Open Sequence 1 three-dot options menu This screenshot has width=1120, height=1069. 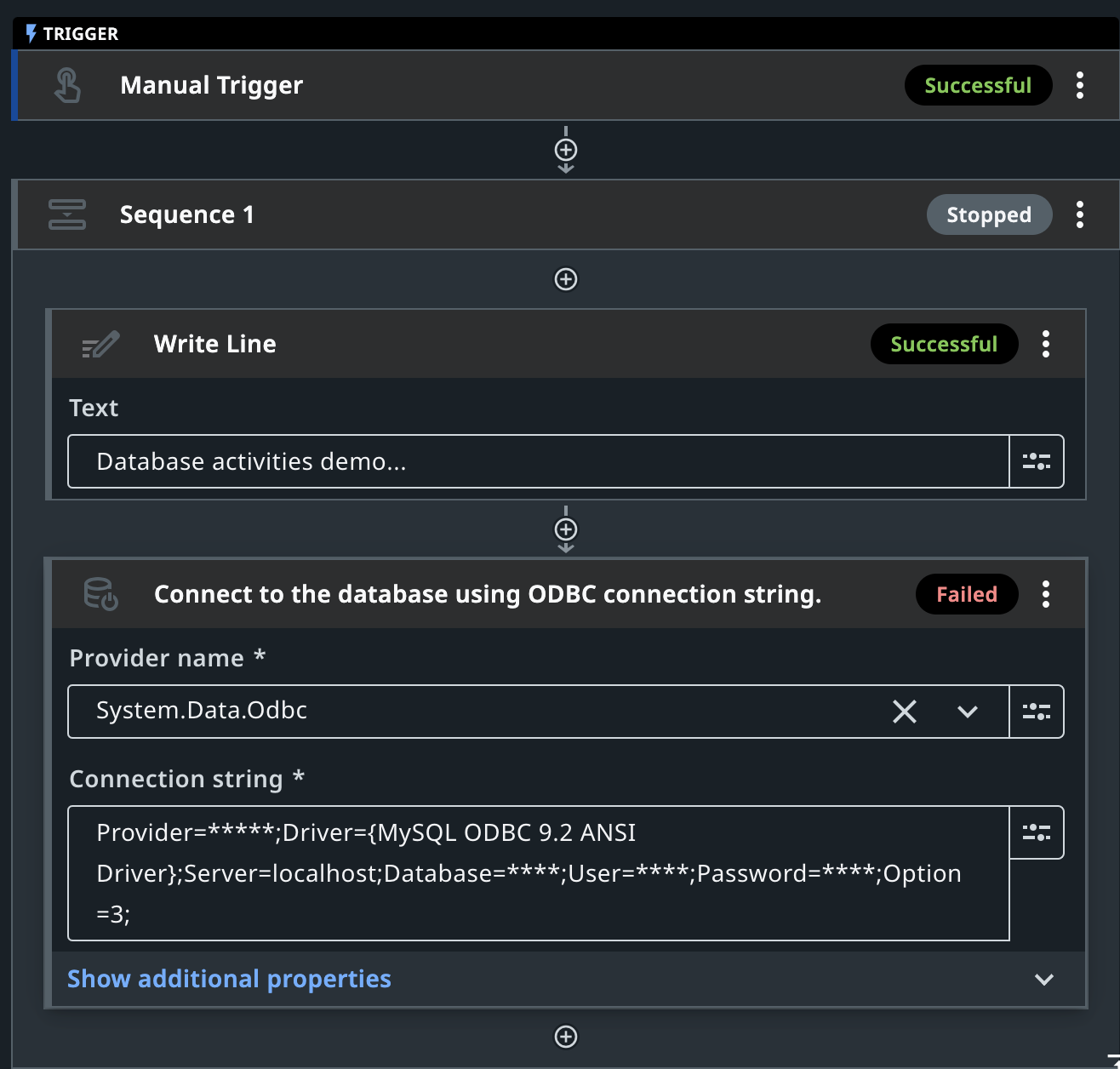[x=1079, y=214]
